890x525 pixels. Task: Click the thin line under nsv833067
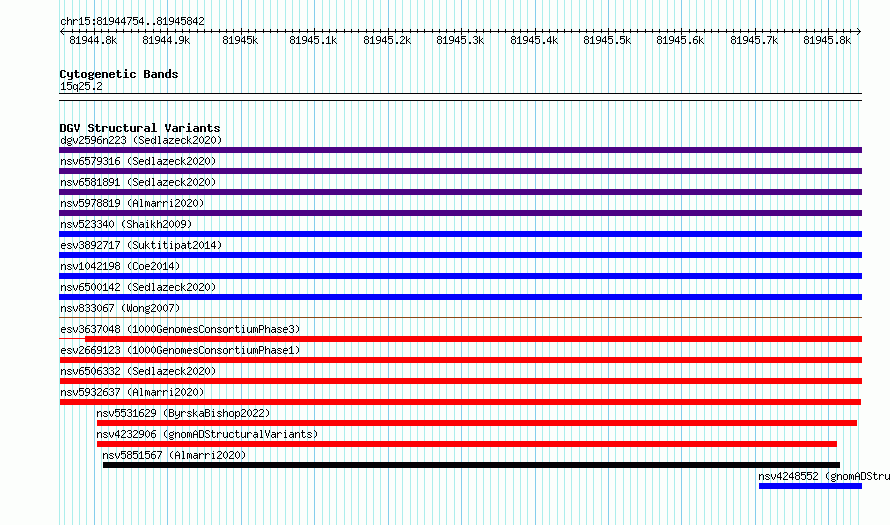[x=460, y=318]
